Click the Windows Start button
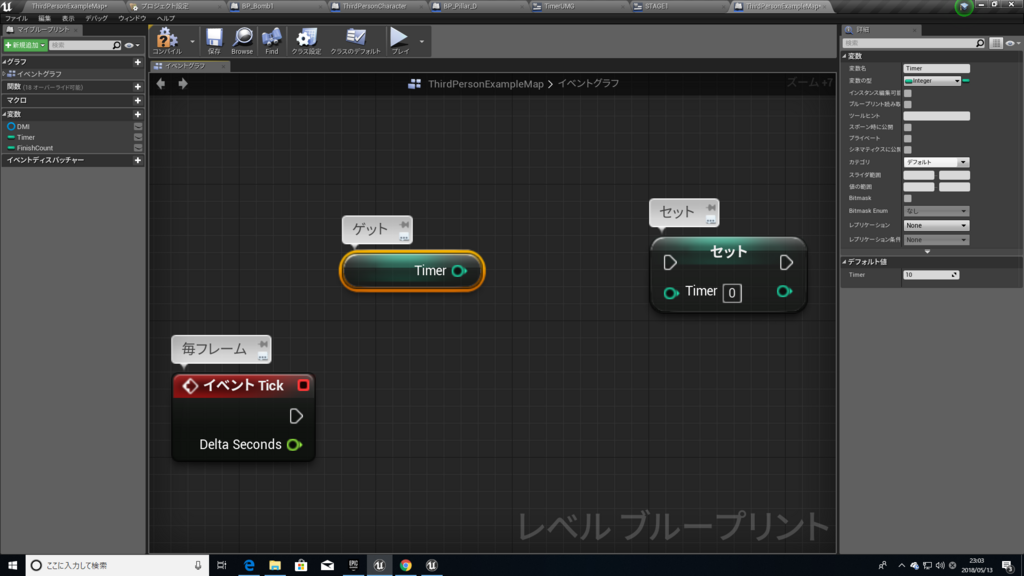This screenshot has height=576, width=1024. pyautogui.click(x=12, y=565)
